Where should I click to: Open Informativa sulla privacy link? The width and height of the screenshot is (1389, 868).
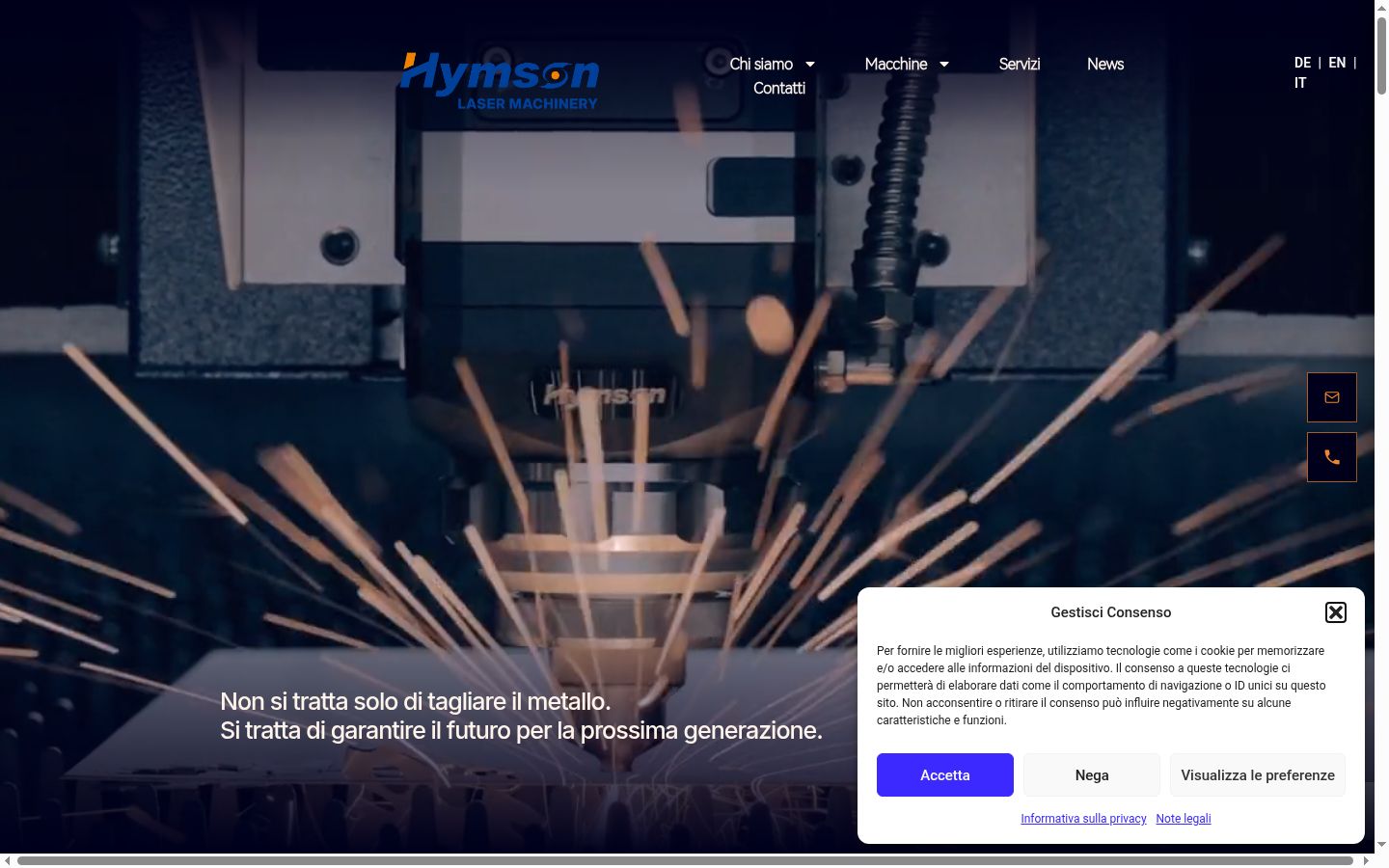pyautogui.click(x=1083, y=819)
